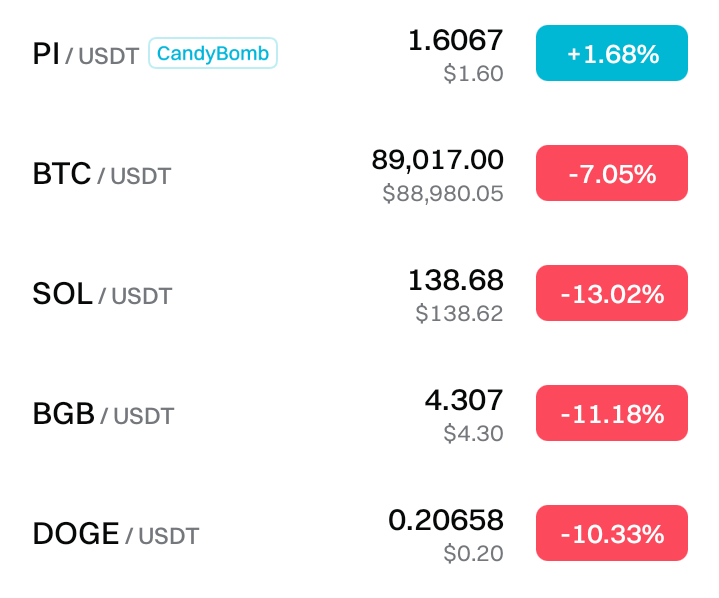Tap the SOL price 138.68
Viewport: 719px width, 598px height.
coord(455,280)
